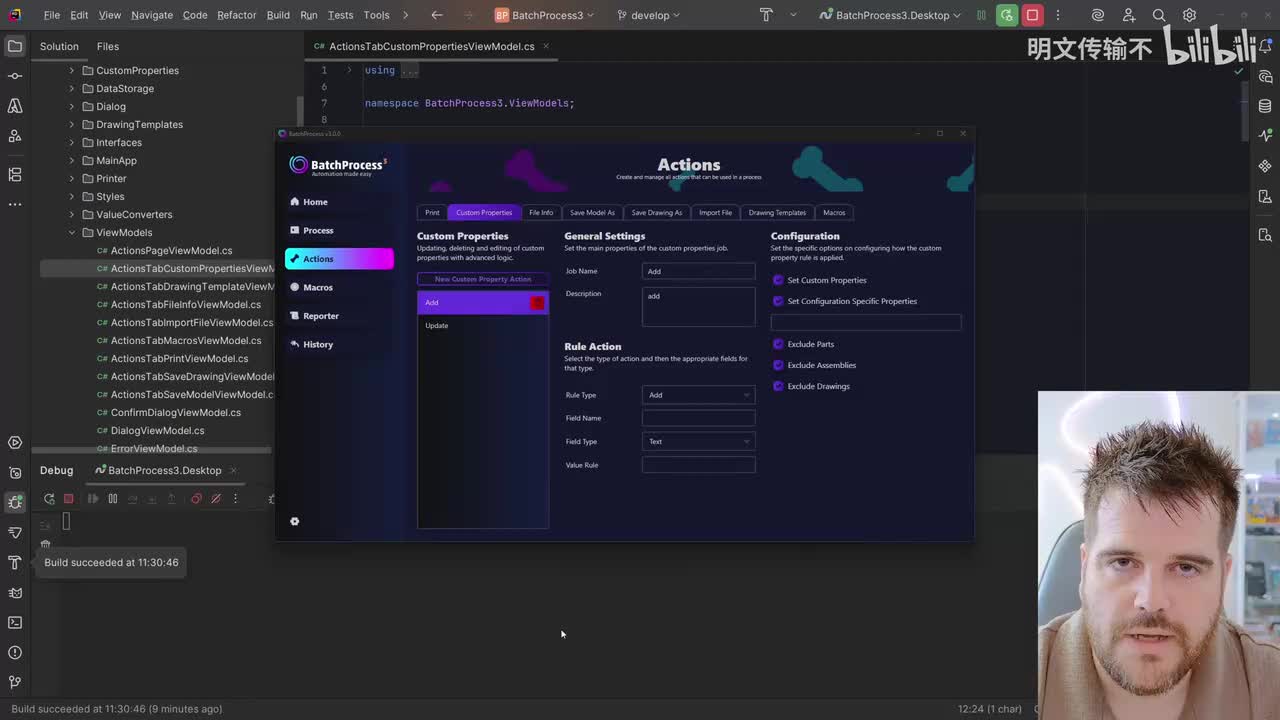The height and width of the screenshot is (720, 1280).
Task: Open the Structure tool window icon
Action: 15,174
